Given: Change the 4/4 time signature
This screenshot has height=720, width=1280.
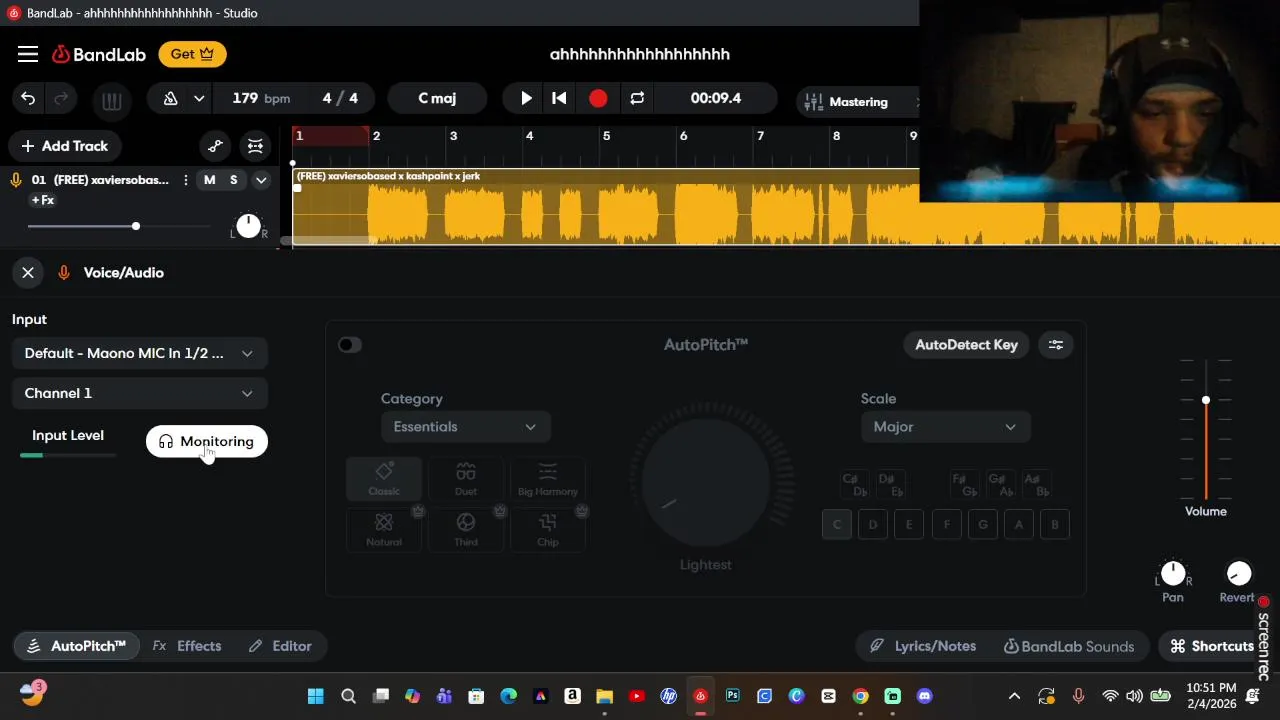Looking at the screenshot, I should pos(340,98).
